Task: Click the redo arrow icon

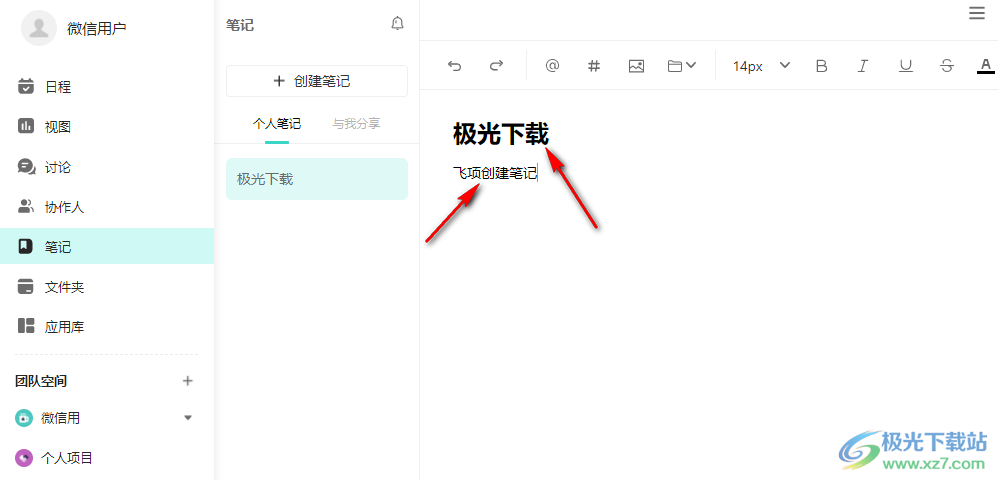Action: coord(496,66)
